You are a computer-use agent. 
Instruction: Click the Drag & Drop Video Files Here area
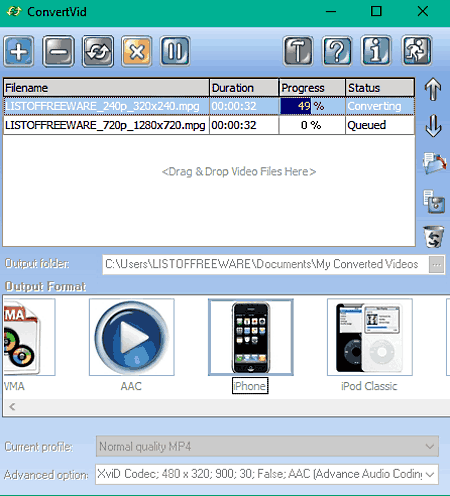[239, 172]
